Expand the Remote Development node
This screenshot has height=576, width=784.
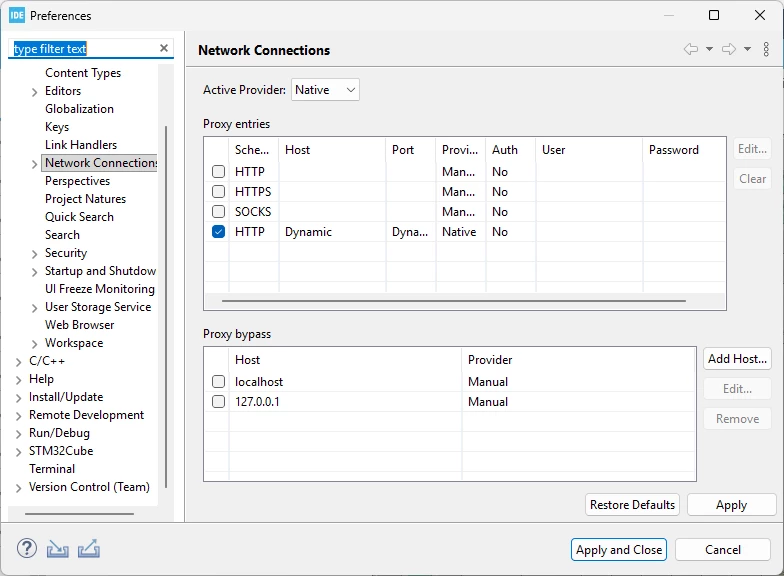[x=18, y=416]
